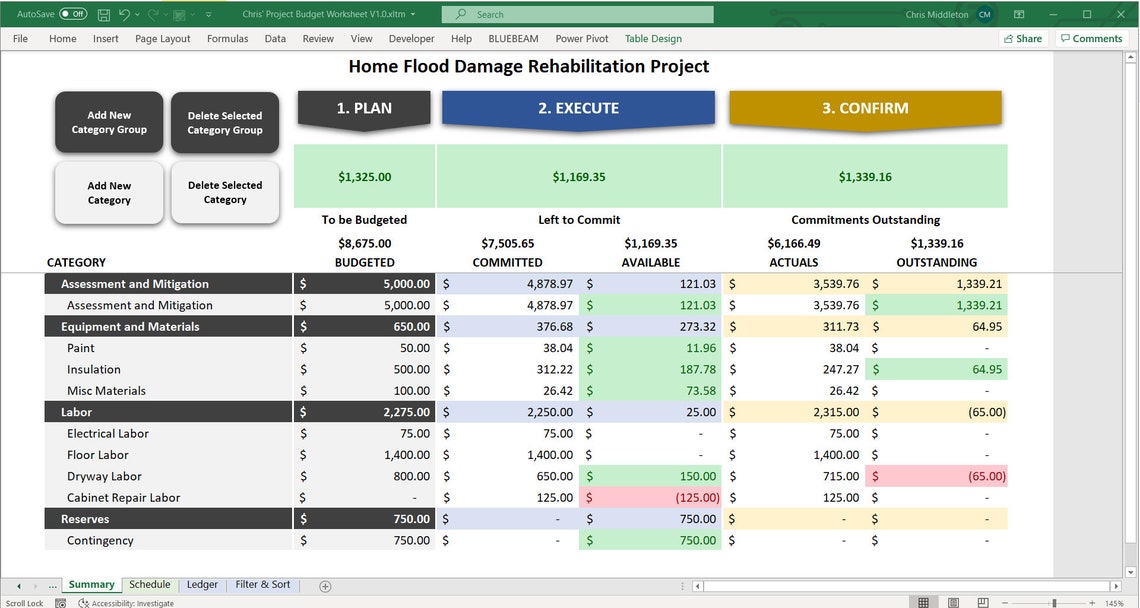Viewport: 1140px width, 608px height.
Task: Expand the workbook file name dropdown
Action: pos(413,15)
